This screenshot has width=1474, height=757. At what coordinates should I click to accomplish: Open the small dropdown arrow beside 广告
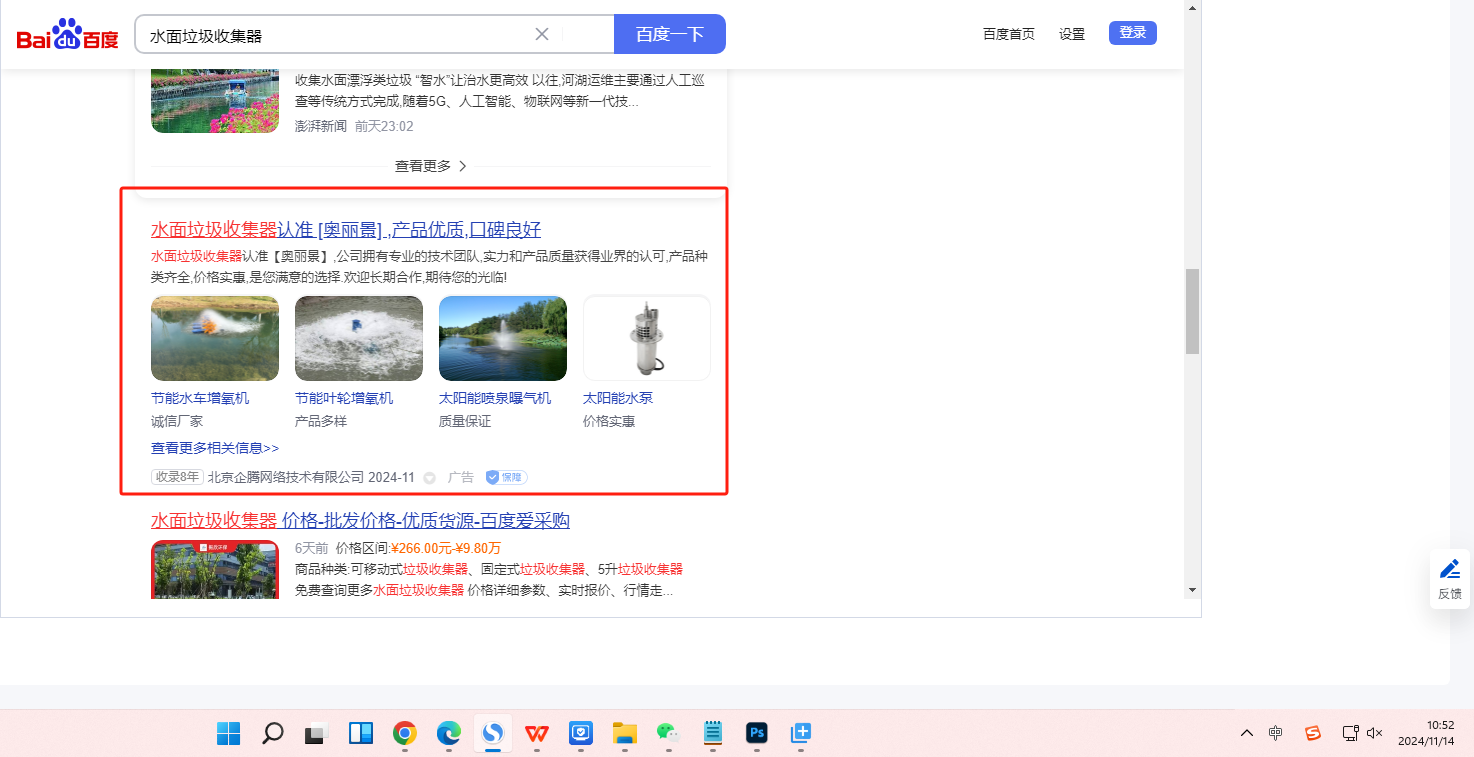430,478
